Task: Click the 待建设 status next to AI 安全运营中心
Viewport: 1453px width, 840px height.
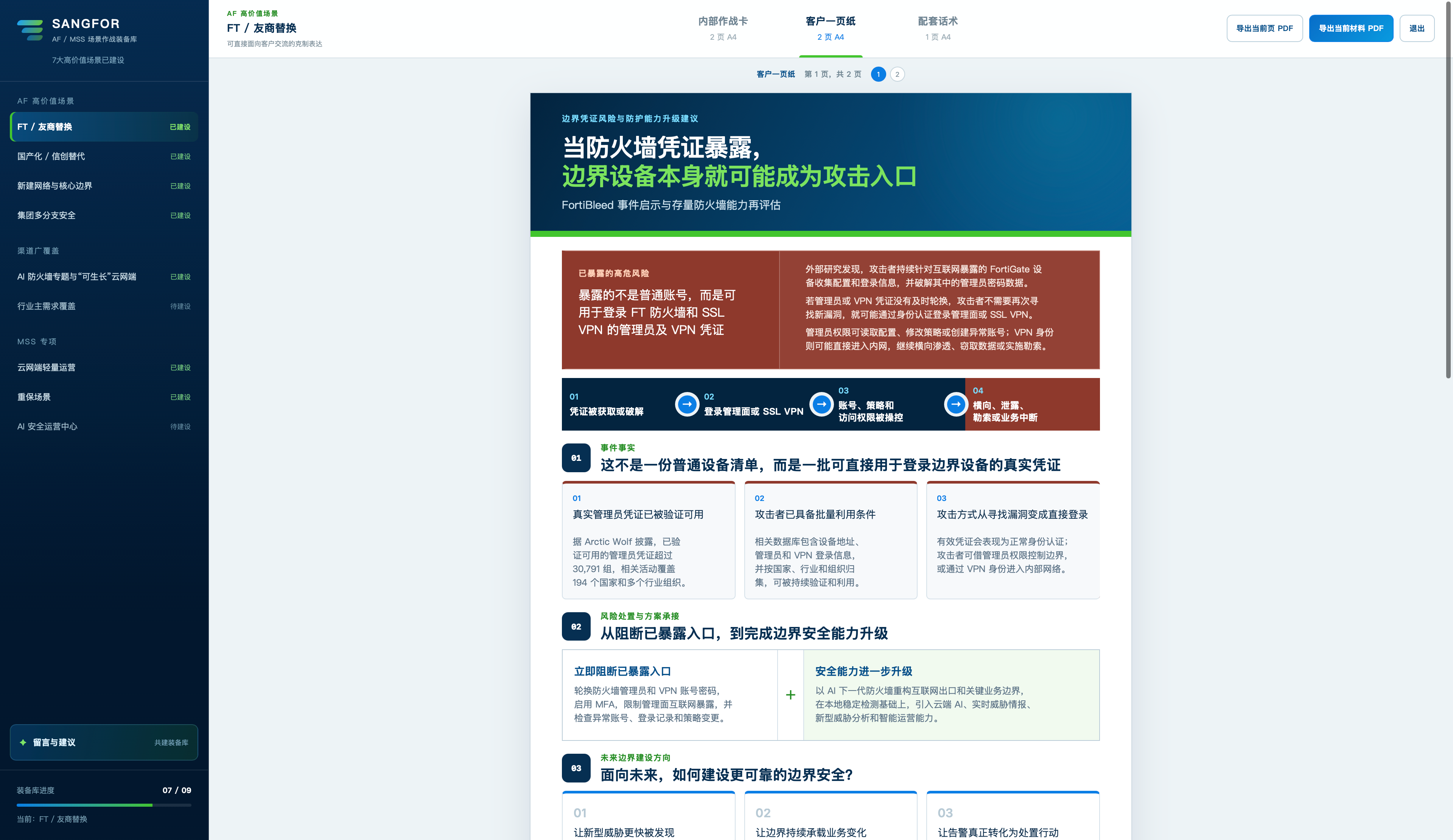Action: 180,427
